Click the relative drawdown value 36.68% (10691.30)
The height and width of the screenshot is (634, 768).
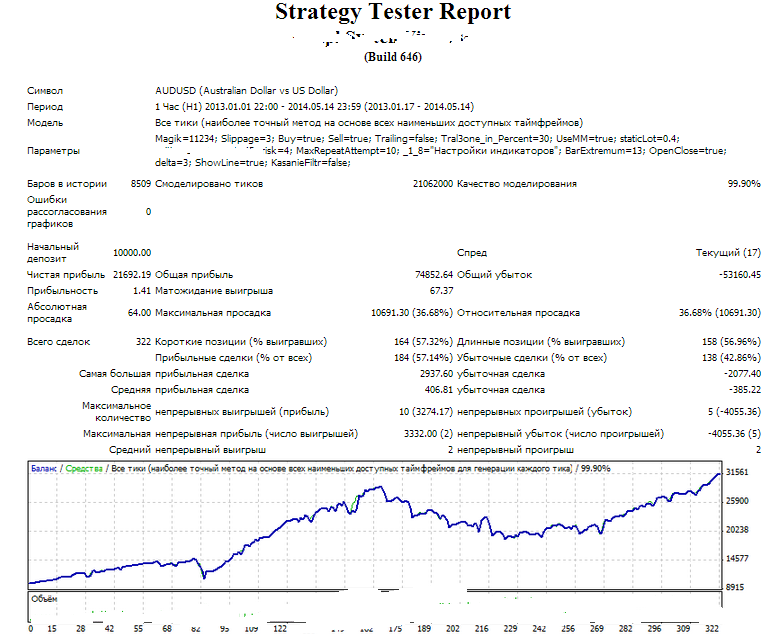(x=720, y=313)
